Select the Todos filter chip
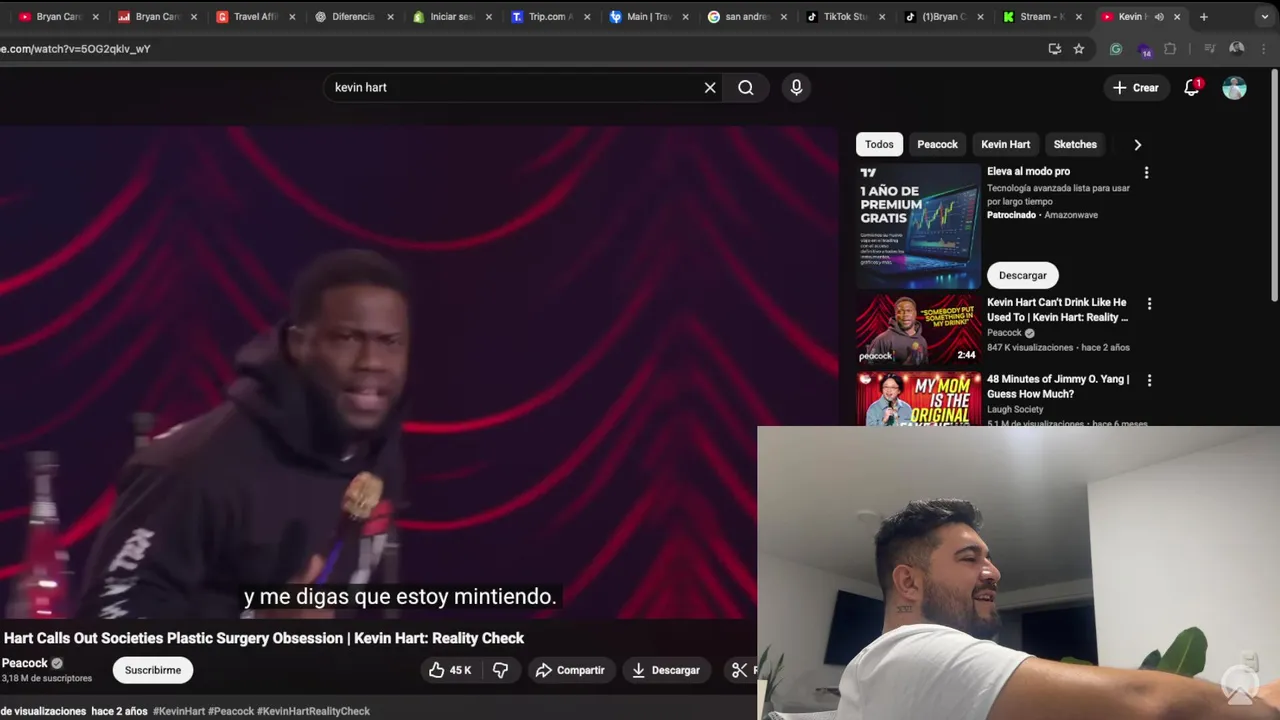Viewport: 1280px width, 720px height. pyautogui.click(x=879, y=144)
